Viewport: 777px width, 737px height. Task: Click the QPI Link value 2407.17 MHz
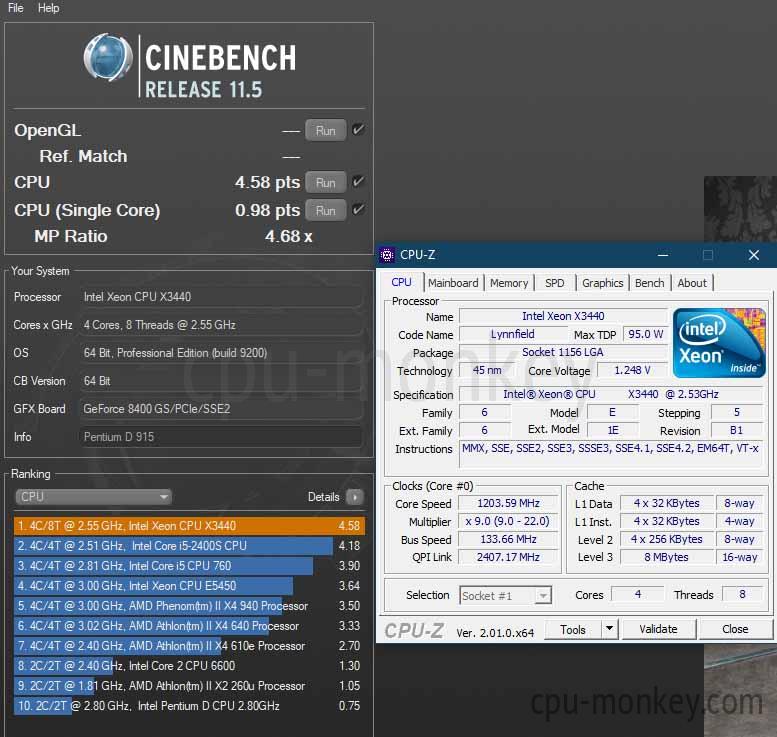[508, 557]
